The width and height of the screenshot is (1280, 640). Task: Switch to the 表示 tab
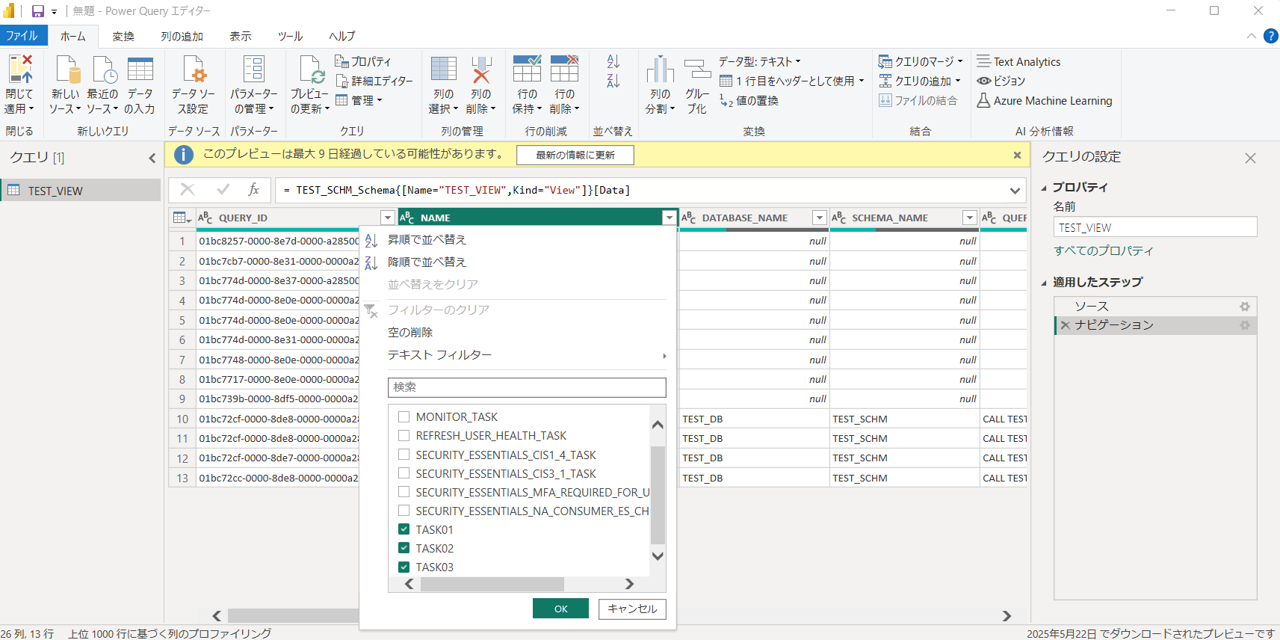[x=240, y=36]
